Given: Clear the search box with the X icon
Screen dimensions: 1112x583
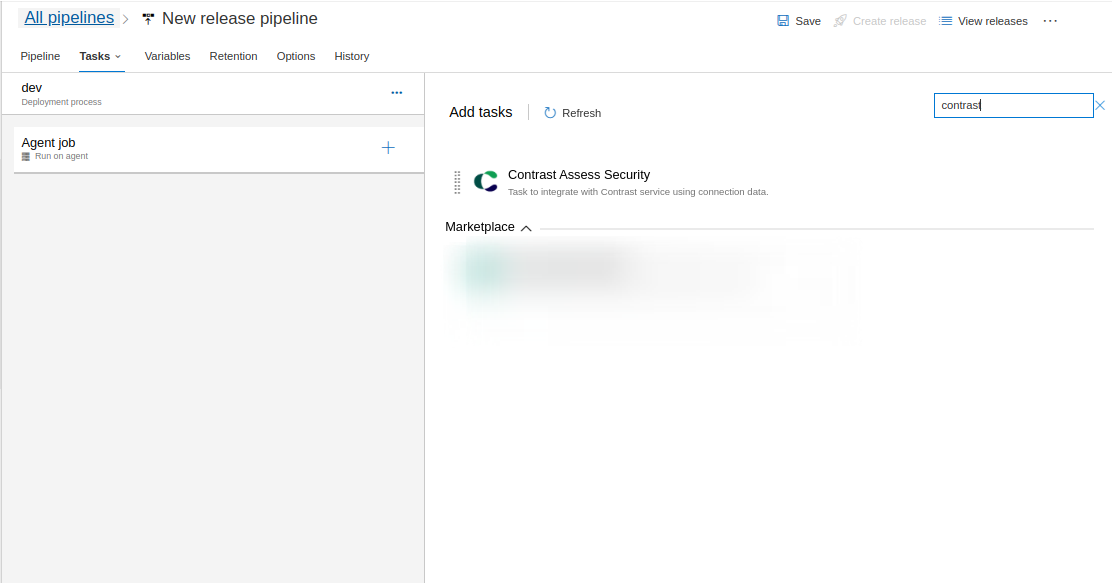Looking at the screenshot, I should tap(1100, 105).
